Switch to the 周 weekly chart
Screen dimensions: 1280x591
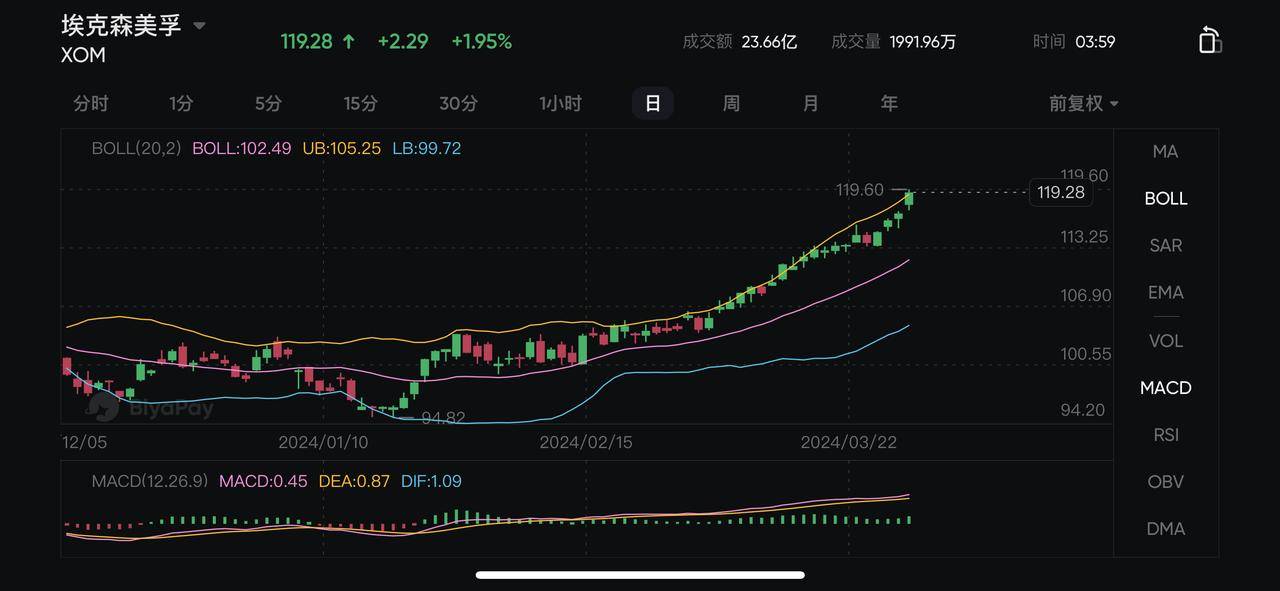coord(731,103)
